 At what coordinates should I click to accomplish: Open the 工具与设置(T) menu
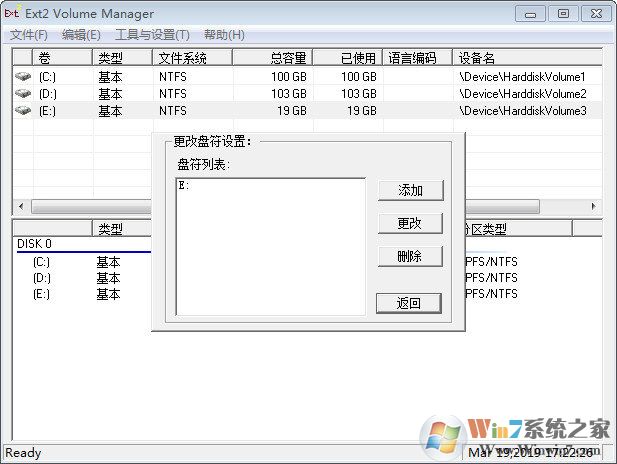[x=152, y=35]
